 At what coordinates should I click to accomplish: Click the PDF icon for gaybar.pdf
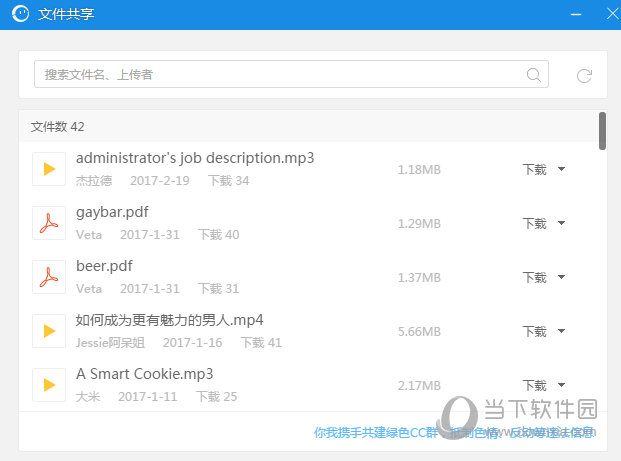(x=49, y=223)
